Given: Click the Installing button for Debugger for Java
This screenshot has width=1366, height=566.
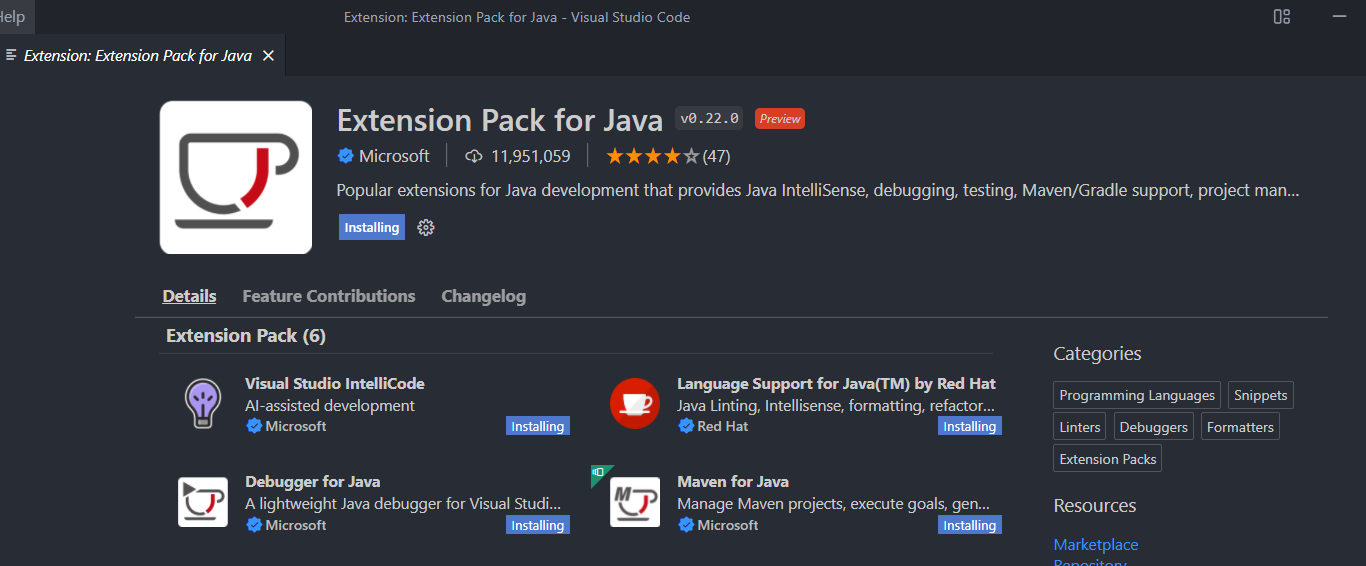Looking at the screenshot, I should click(x=538, y=525).
